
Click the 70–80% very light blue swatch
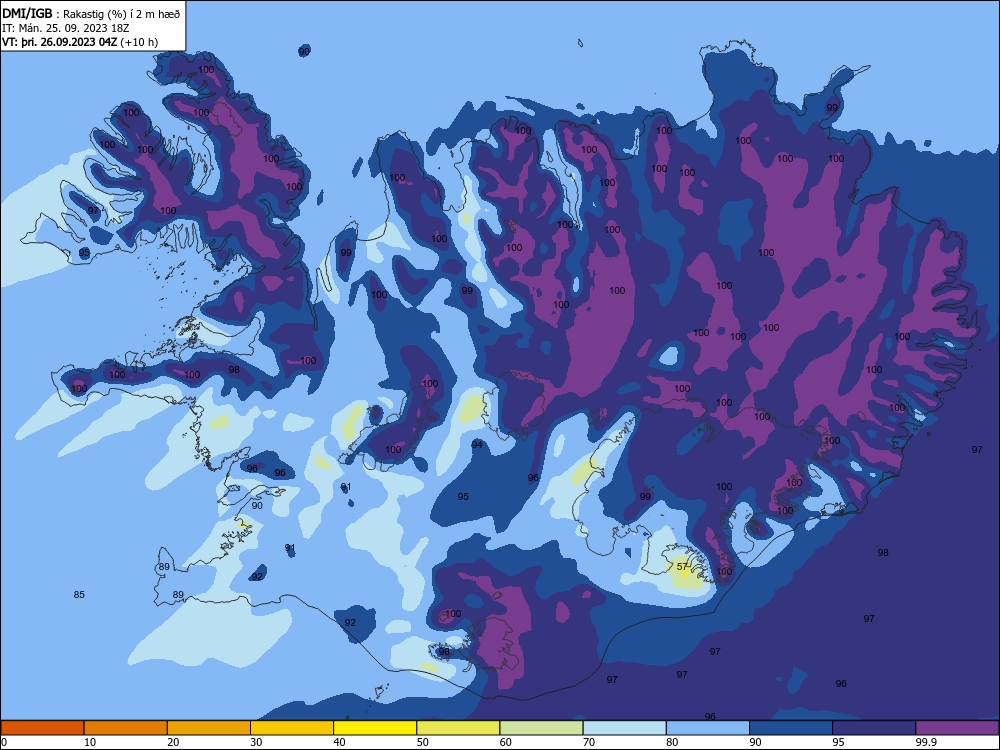(x=625, y=728)
